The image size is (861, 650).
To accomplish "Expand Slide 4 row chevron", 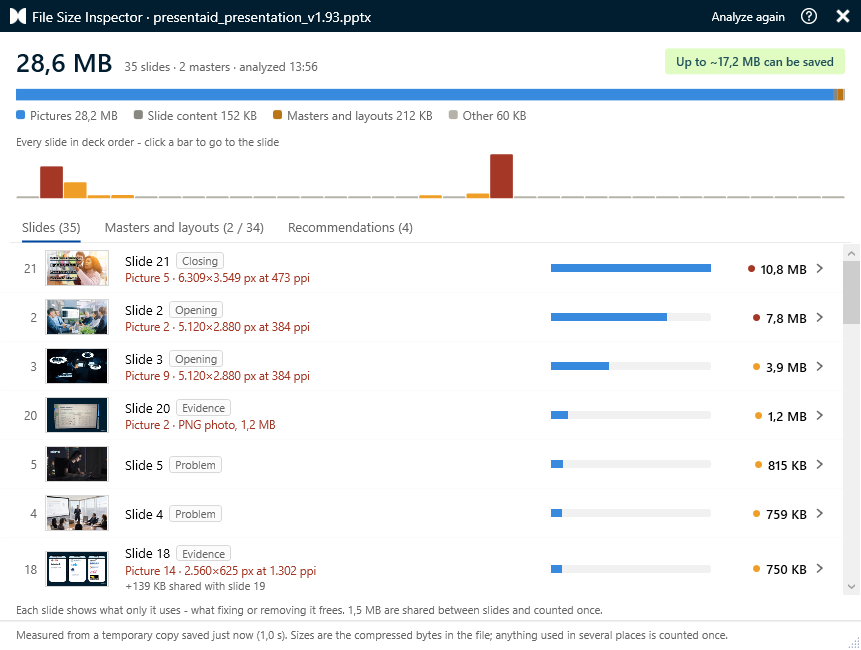I will click(x=819, y=513).
